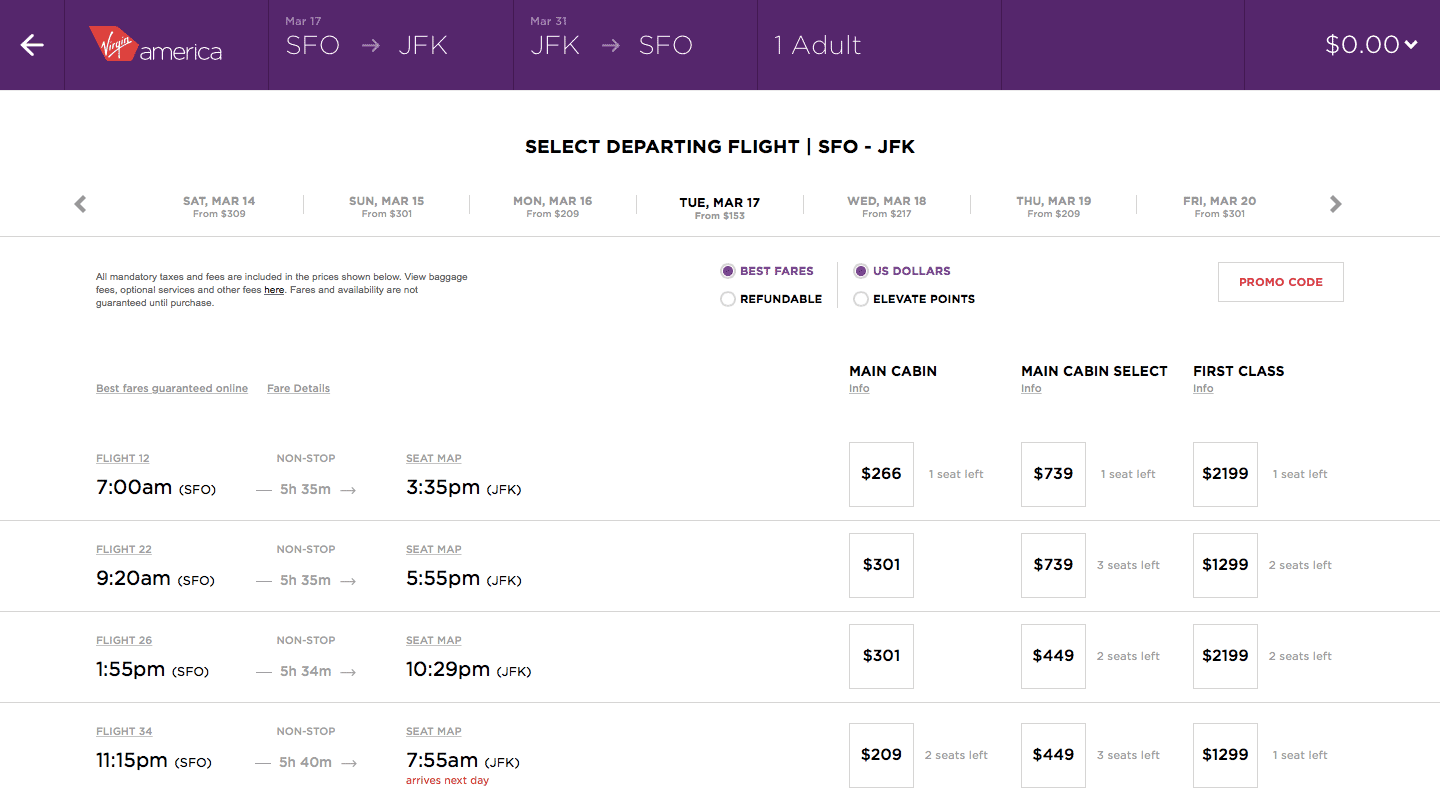
Task: Choose the $1299 First Class fare on Flight 22
Action: pos(1225,565)
